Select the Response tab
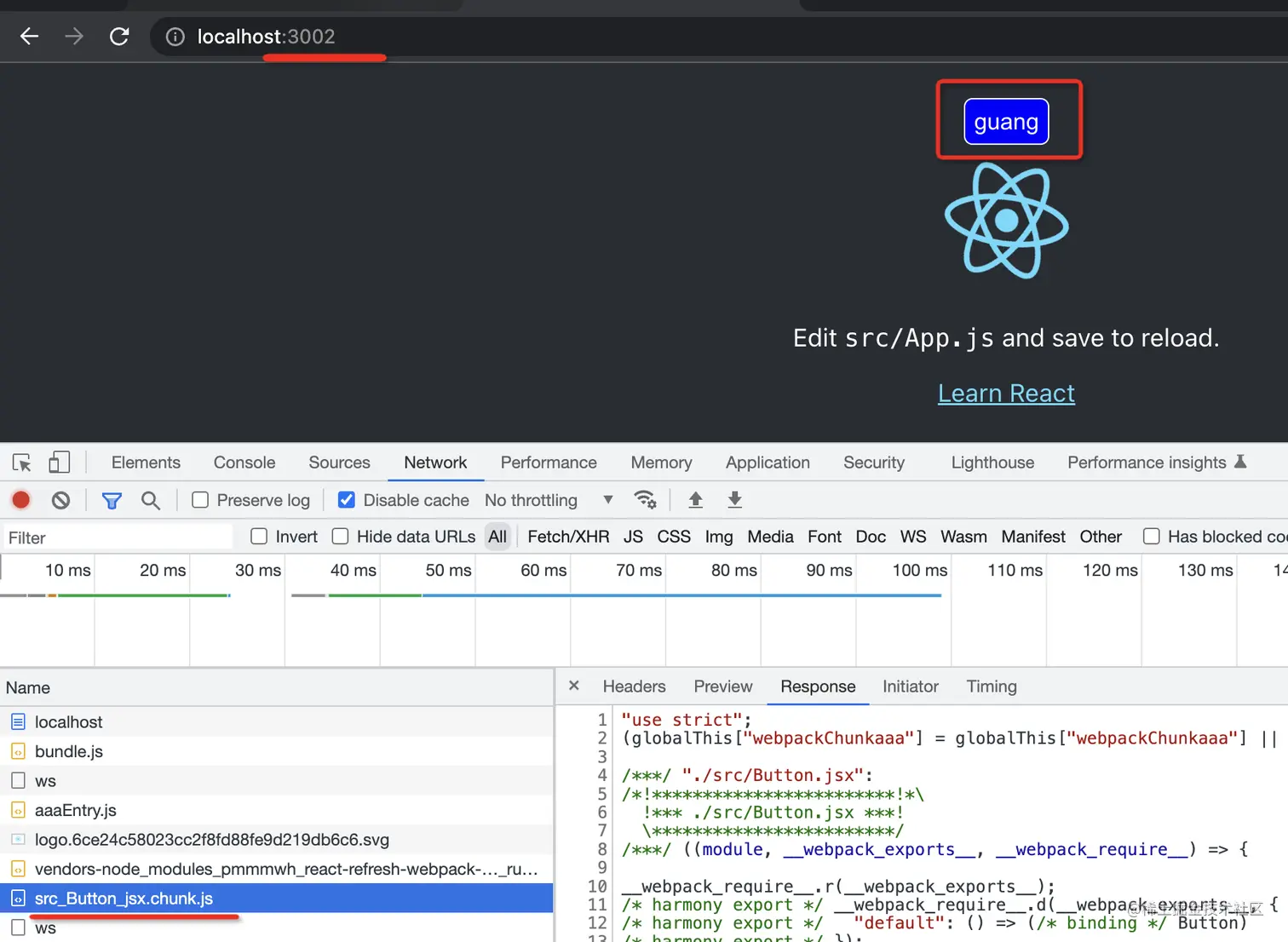 (818, 686)
